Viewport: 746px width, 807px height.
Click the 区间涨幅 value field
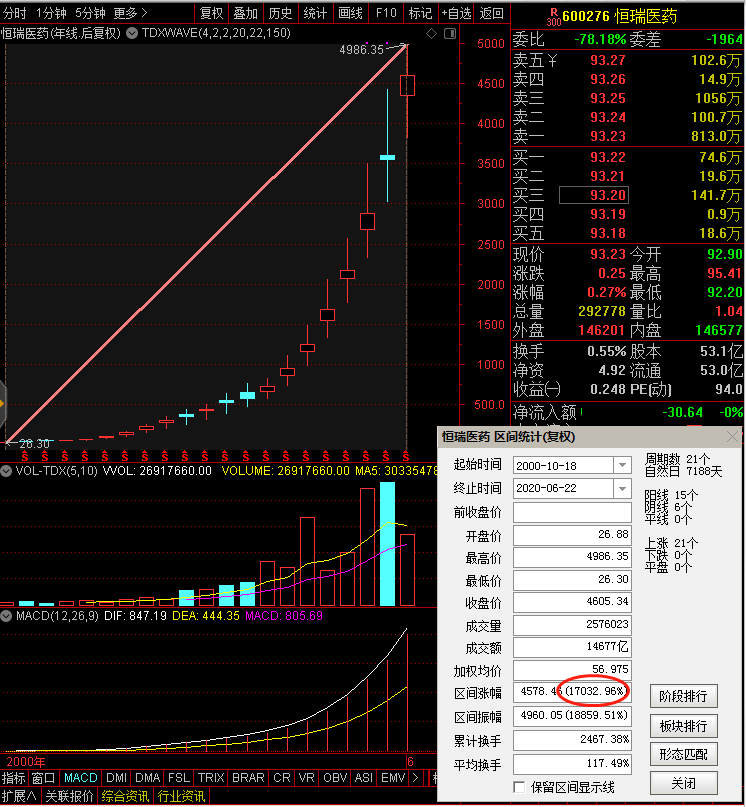572,692
